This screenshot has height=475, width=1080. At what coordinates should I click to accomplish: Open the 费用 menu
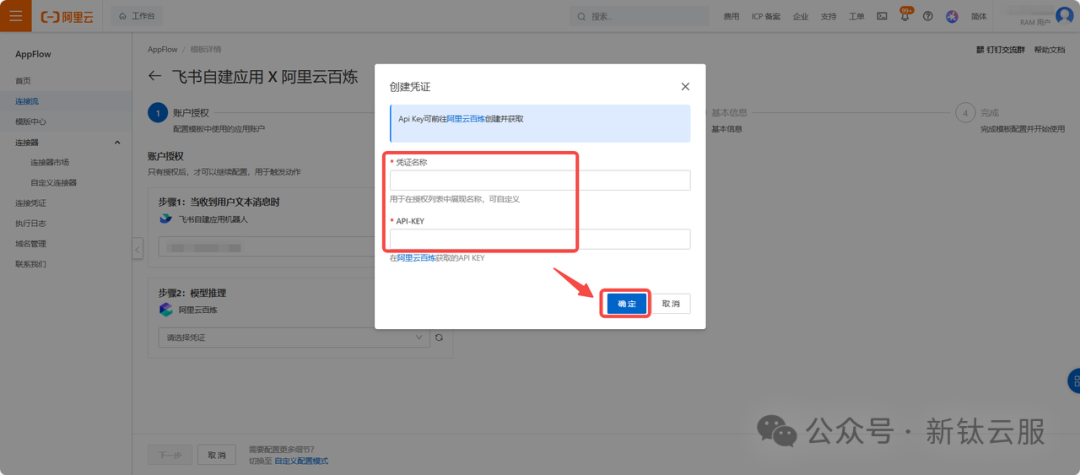731,17
